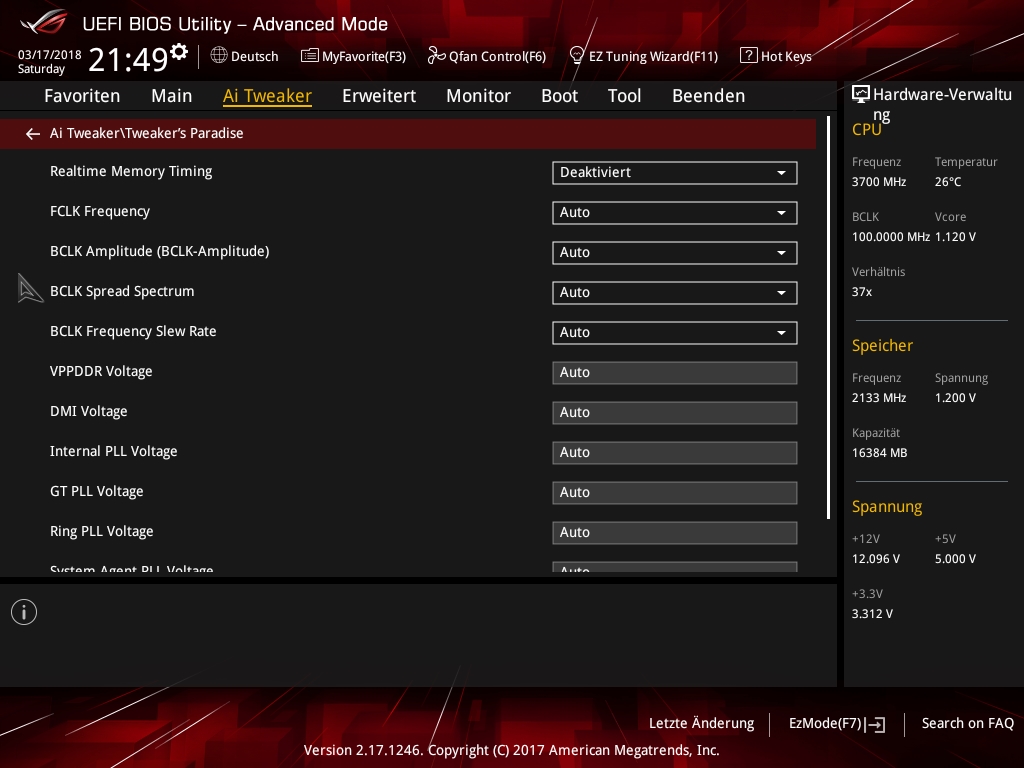
Task: Click the GT PLL Voltage field
Action: point(675,492)
